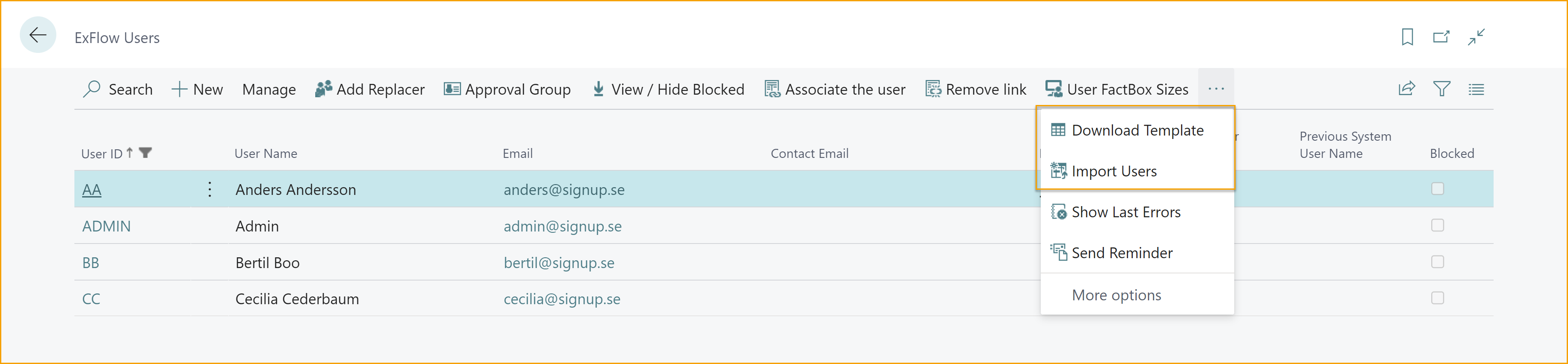Image resolution: width=1568 pixels, height=364 pixels.
Task: Collapse the page with shrink arrows icon
Action: pos(1476,37)
